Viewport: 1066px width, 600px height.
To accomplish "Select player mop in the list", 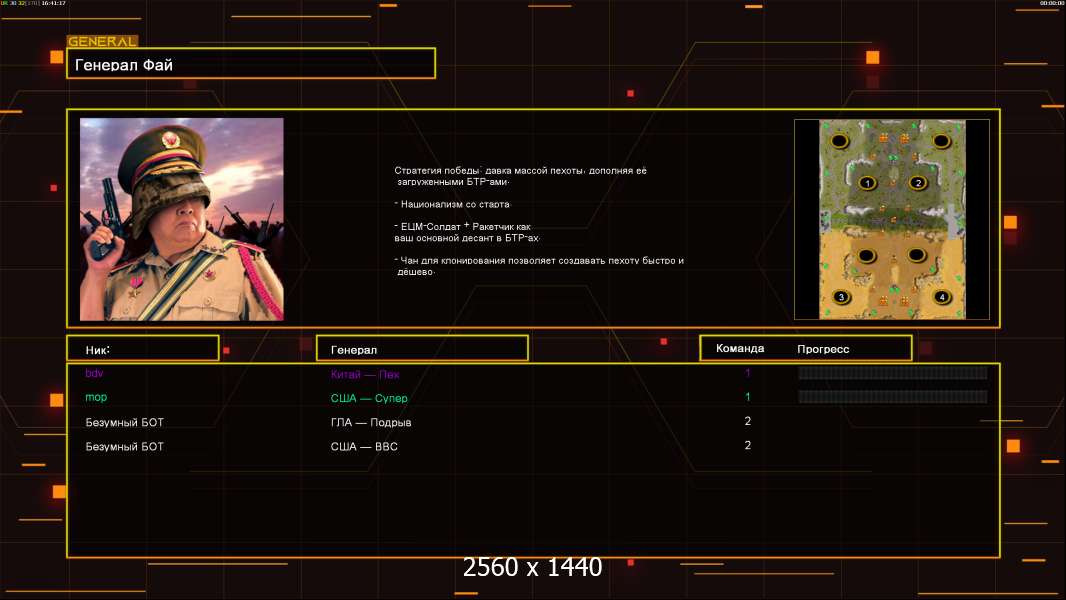I will [x=96, y=397].
